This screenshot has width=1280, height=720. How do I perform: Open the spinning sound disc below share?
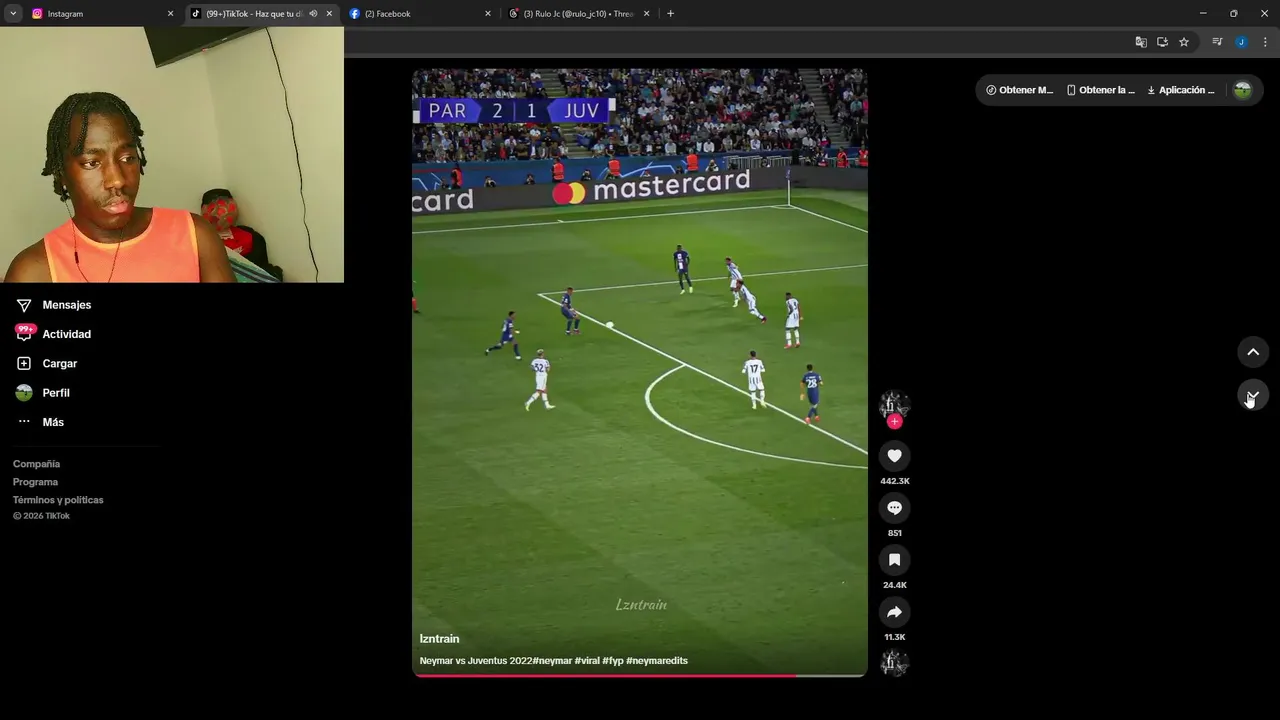(x=894, y=662)
